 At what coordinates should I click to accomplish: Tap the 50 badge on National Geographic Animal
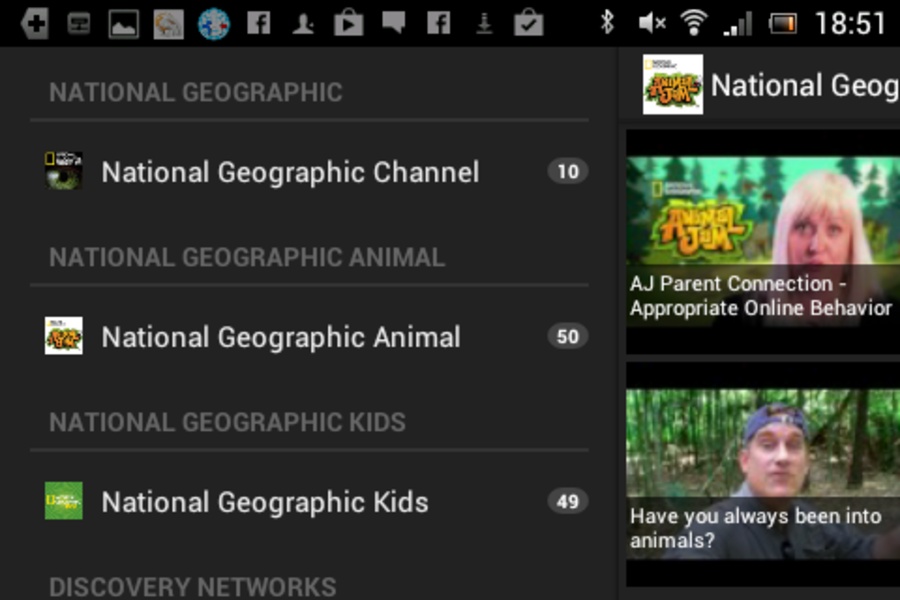click(x=568, y=336)
